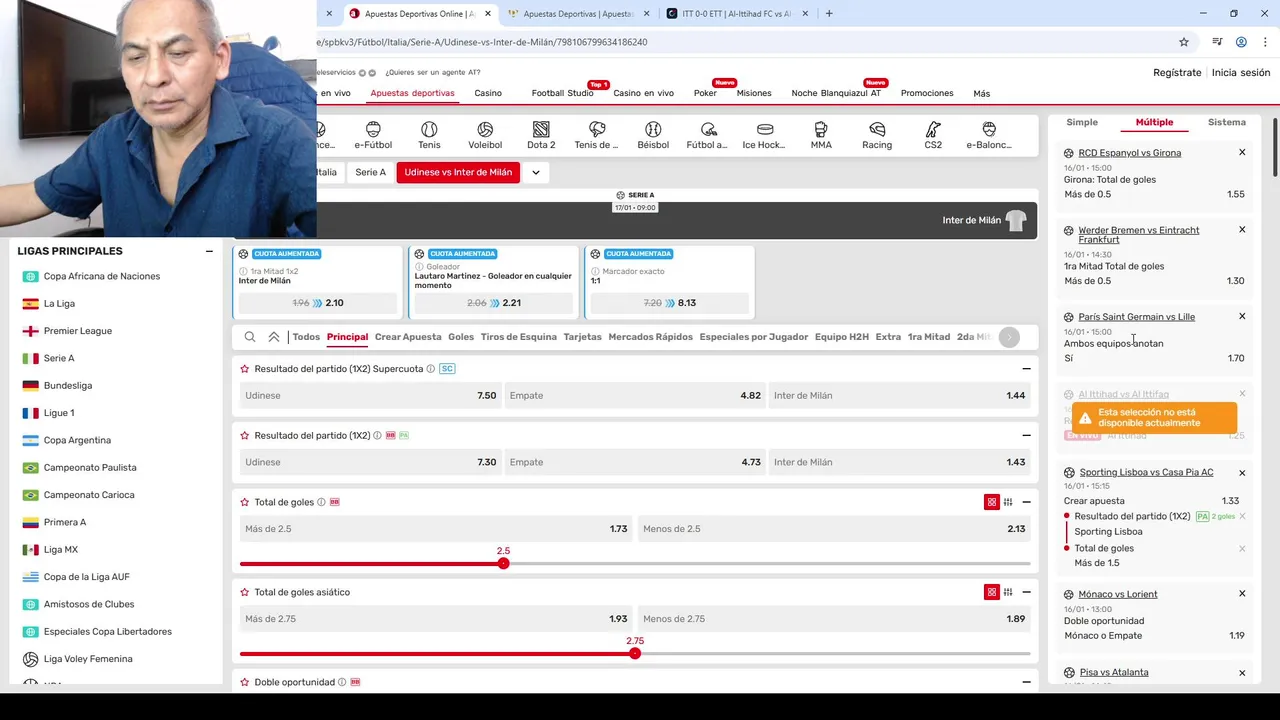Pick boosted Inter de Milán 2.10 odds
The width and height of the screenshot is (1280, 720).
318,303
